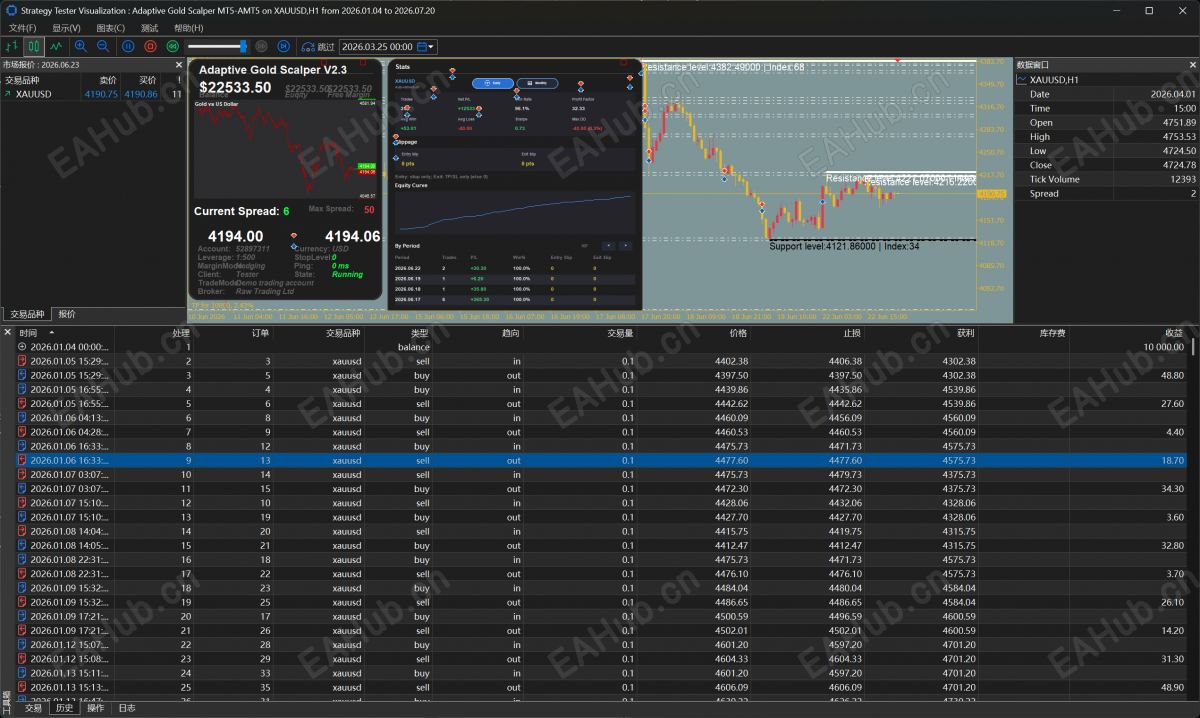Go to next By Period page
Viewport: 1200px width, 718px height.
pos(625,245)
